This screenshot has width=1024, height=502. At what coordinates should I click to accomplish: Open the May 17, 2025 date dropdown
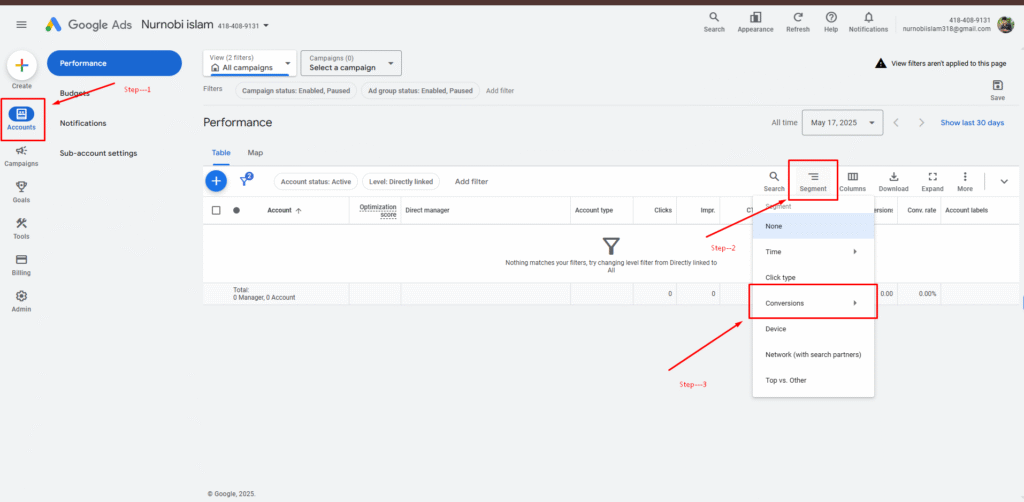(x=846, y=123)
